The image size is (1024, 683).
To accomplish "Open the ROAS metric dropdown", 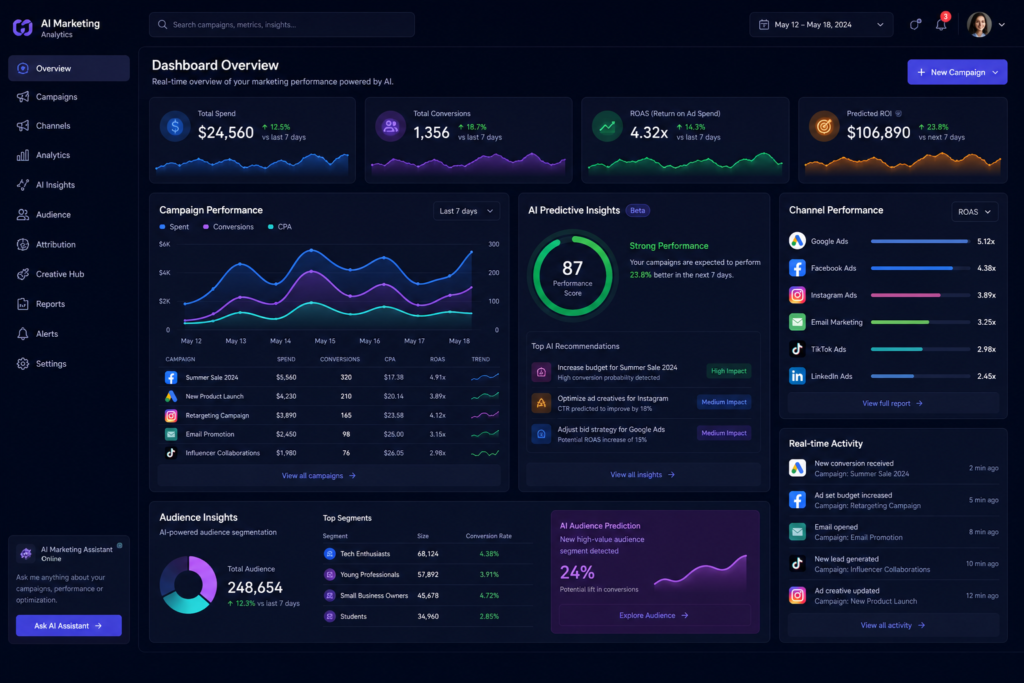I will click(x=974, y=212).
